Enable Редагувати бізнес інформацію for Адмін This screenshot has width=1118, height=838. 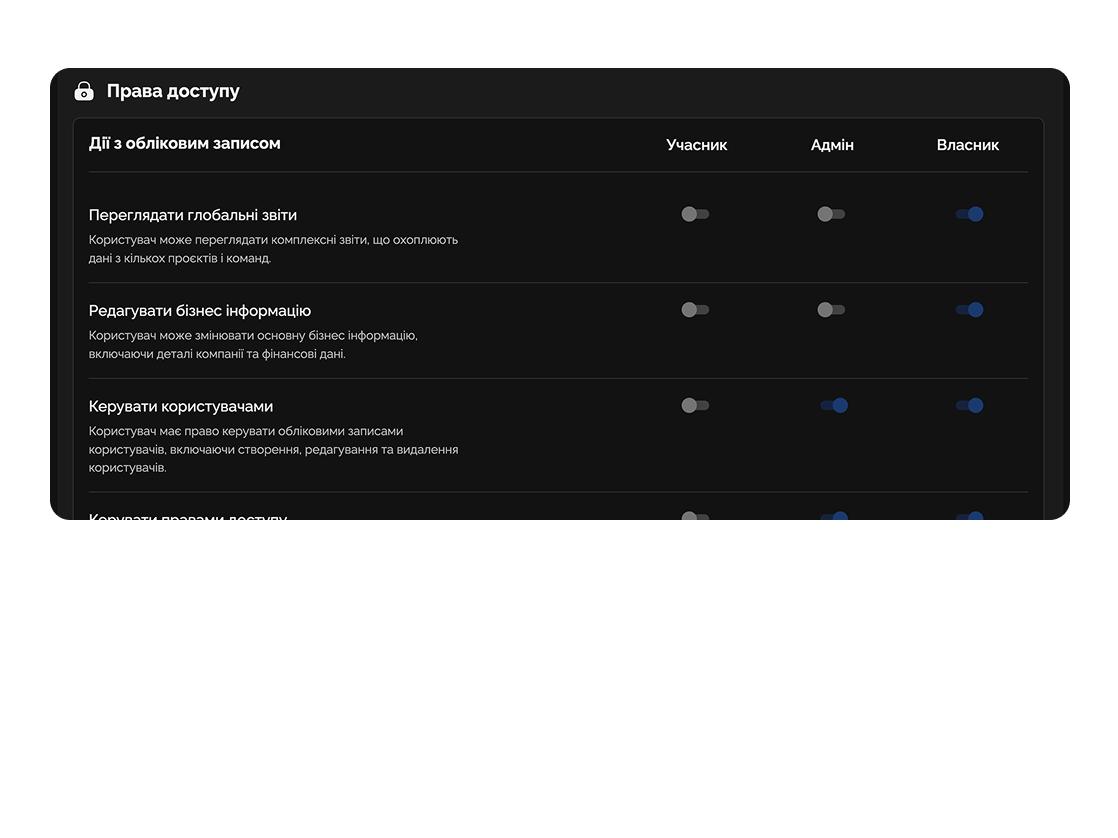pos(831,310)
